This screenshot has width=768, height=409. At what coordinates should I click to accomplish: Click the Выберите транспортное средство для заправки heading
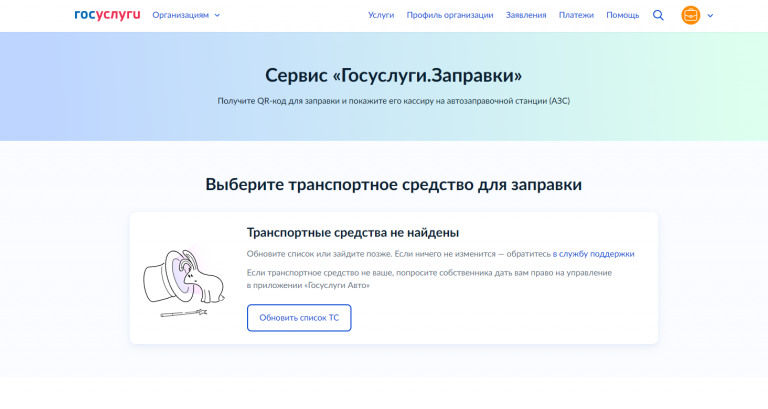click(x=394, y=185)
